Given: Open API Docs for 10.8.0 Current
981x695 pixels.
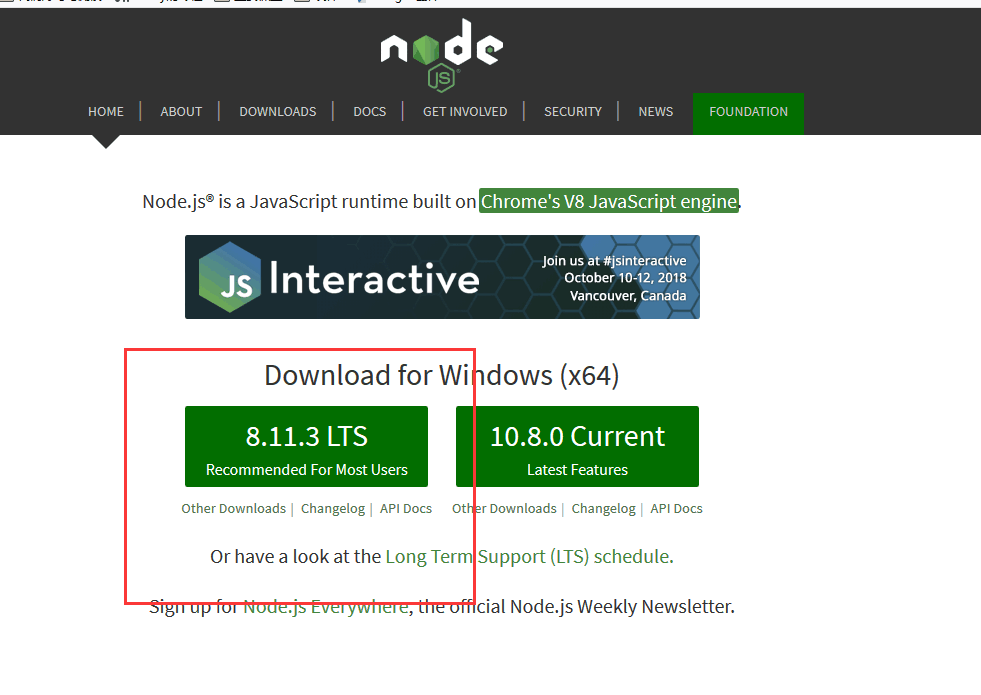Looking at the screenshot, I should pos(676,509).
